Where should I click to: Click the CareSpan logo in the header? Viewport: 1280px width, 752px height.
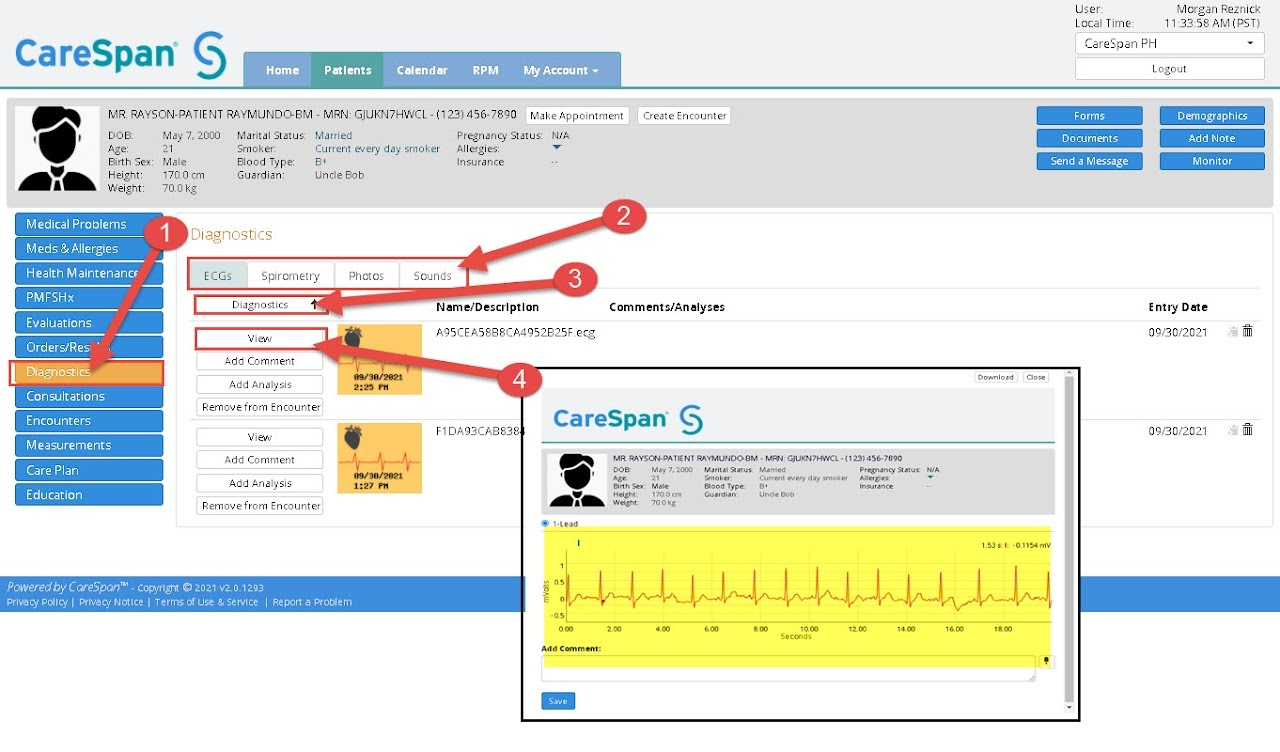(x=120, y=53)
